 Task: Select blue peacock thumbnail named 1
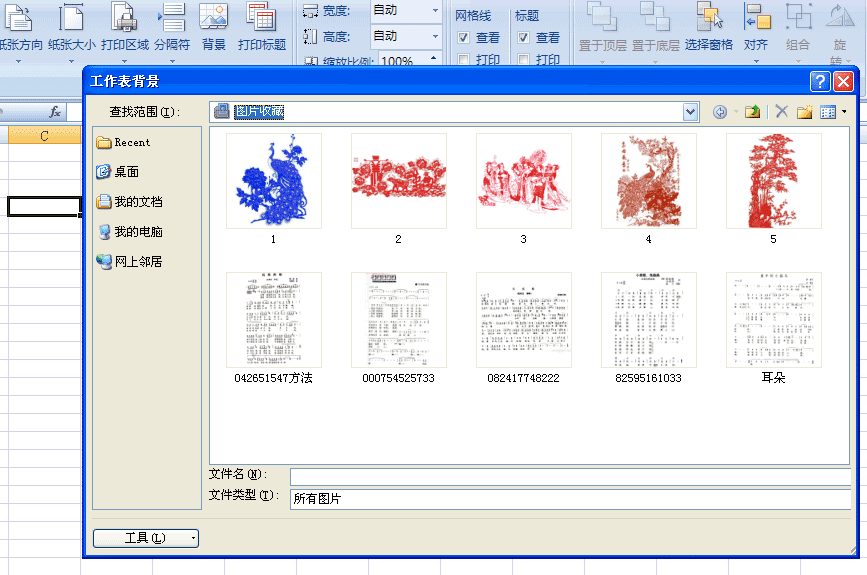point(274,181)
